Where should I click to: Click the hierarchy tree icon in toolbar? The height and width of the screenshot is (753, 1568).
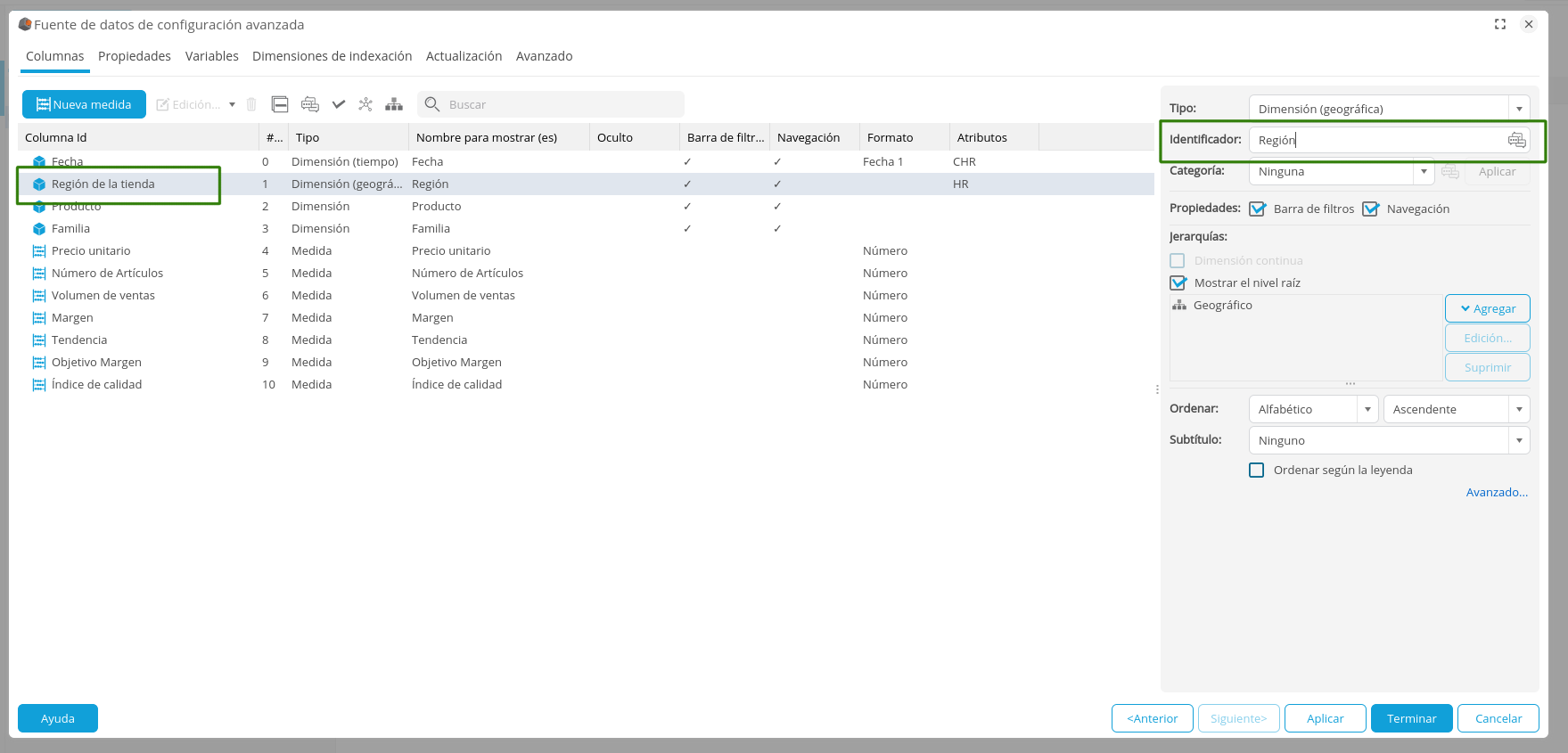point(394,104)
